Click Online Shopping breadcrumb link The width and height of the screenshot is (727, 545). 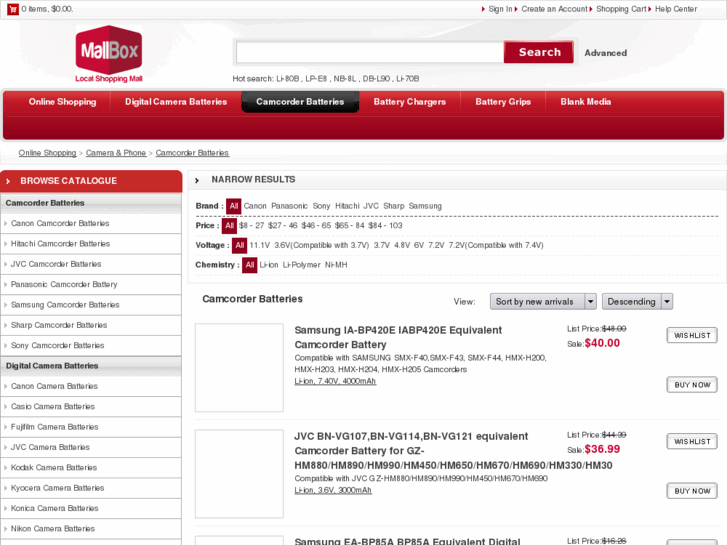point(47,153)
